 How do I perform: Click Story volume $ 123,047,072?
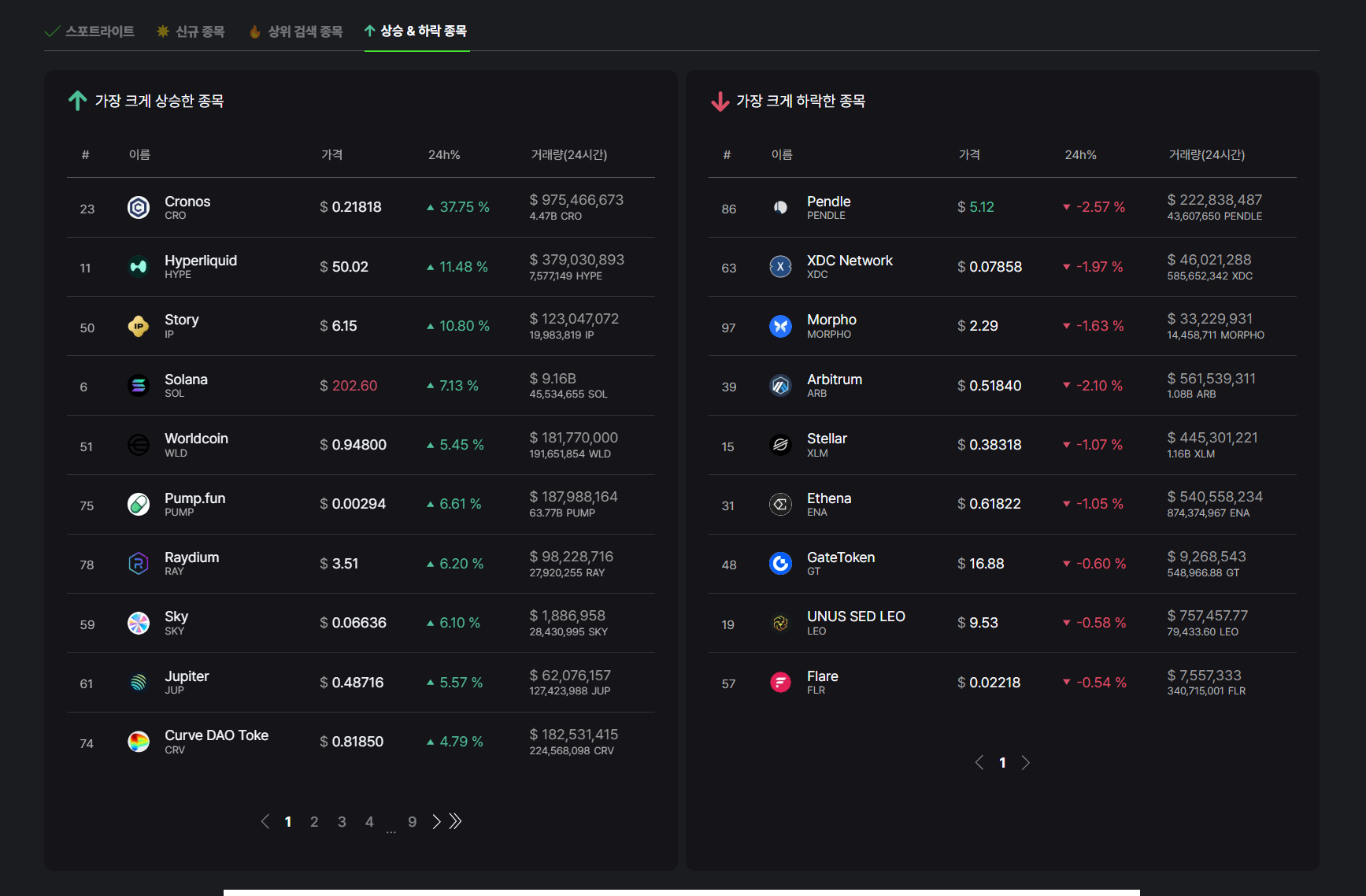tap(574, 319)
